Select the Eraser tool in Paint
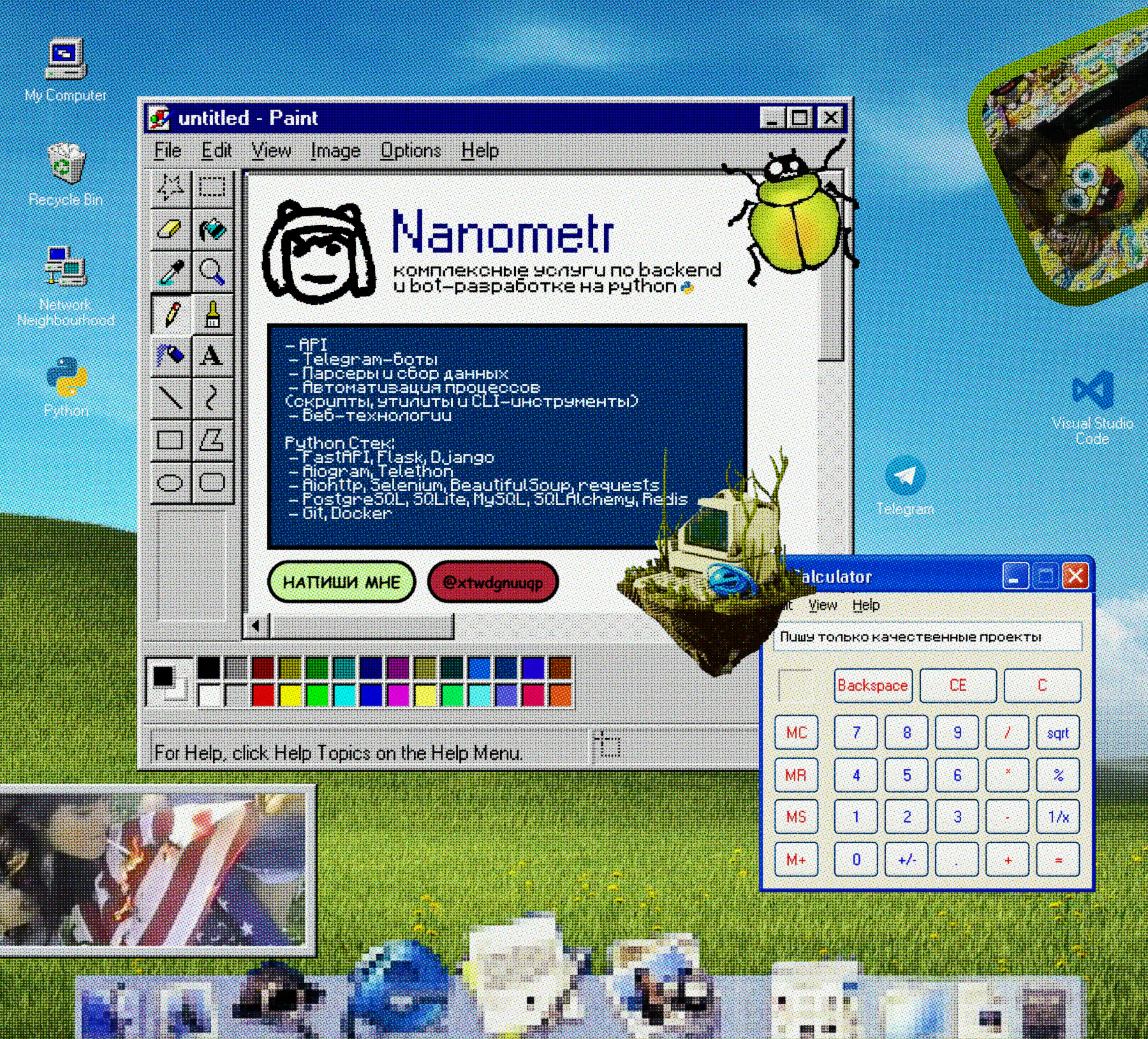 170,229
